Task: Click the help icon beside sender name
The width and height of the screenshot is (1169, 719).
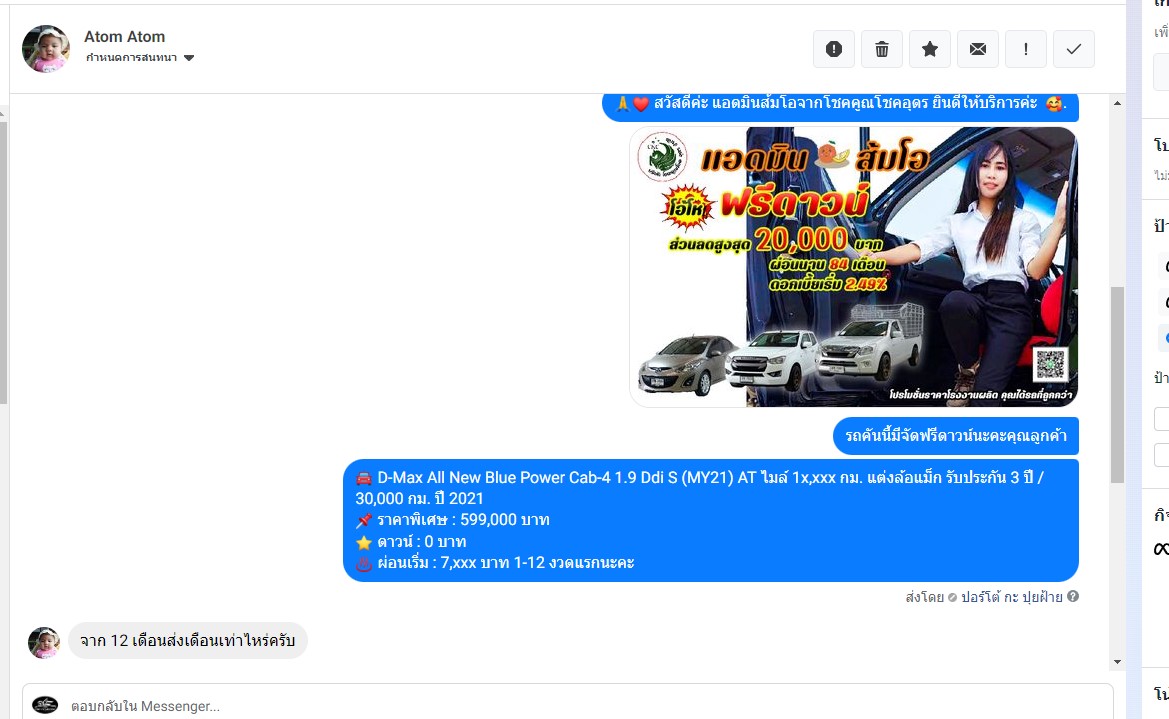Action: [x=1073, y=597]
